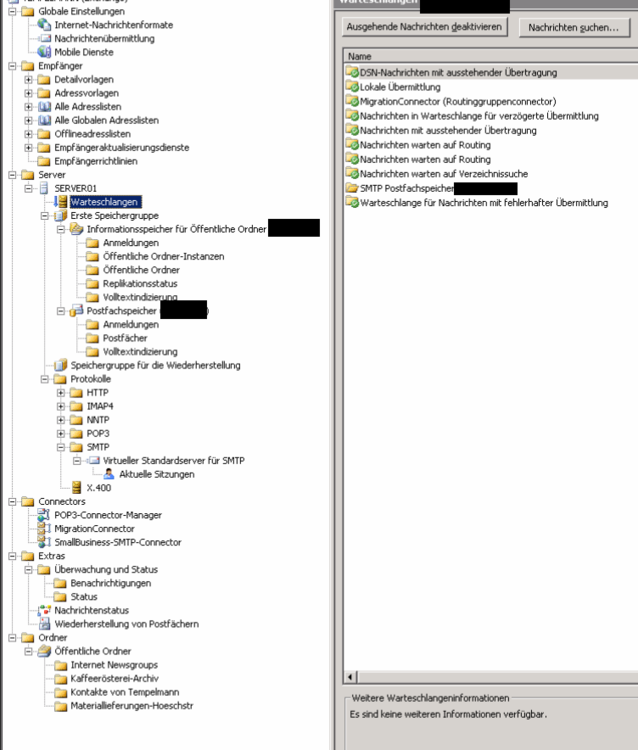Click the POP3-Connector-Manager icon
638x750 pixels.
[x=44, y=515]
